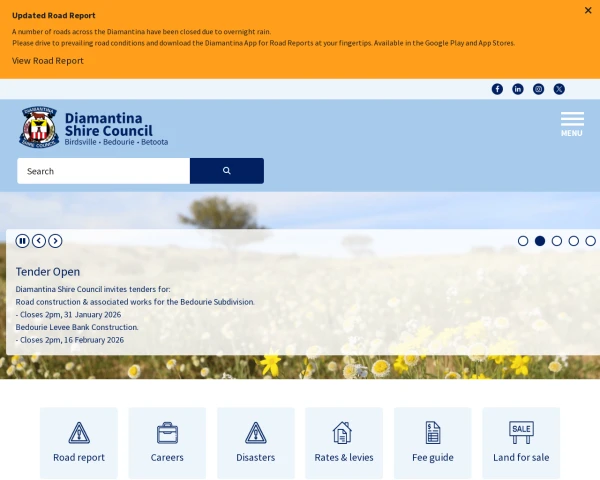Select first carousel slide dot

[x=523, y=241]
